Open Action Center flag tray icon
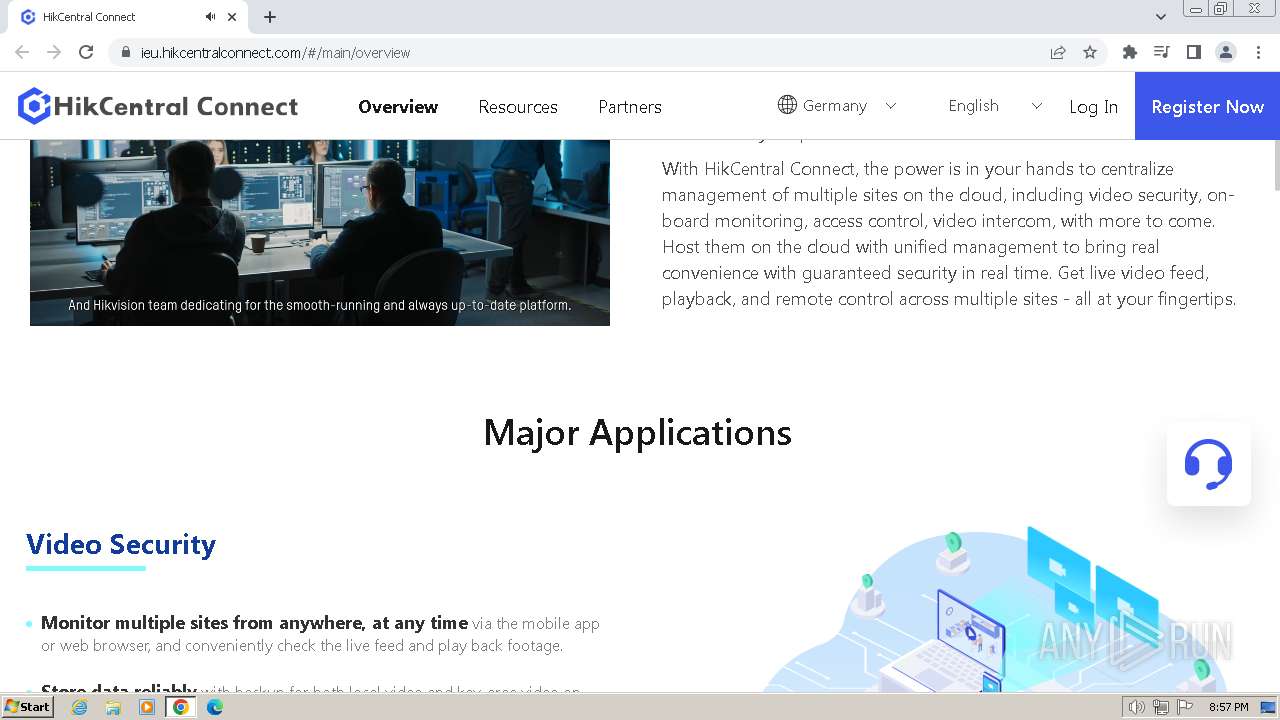The width and height of the screenshot is (1280, 720). pos(1185,707)
